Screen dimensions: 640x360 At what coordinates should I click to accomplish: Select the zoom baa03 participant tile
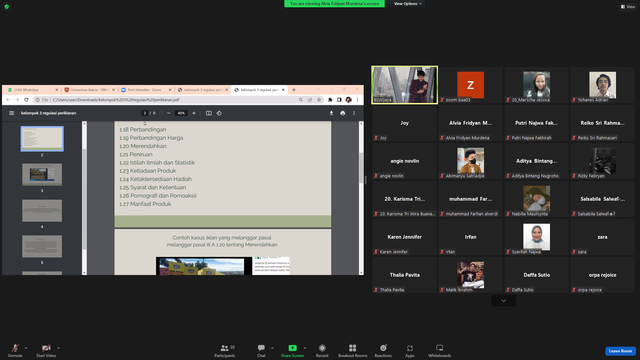[x=471, y=85]
